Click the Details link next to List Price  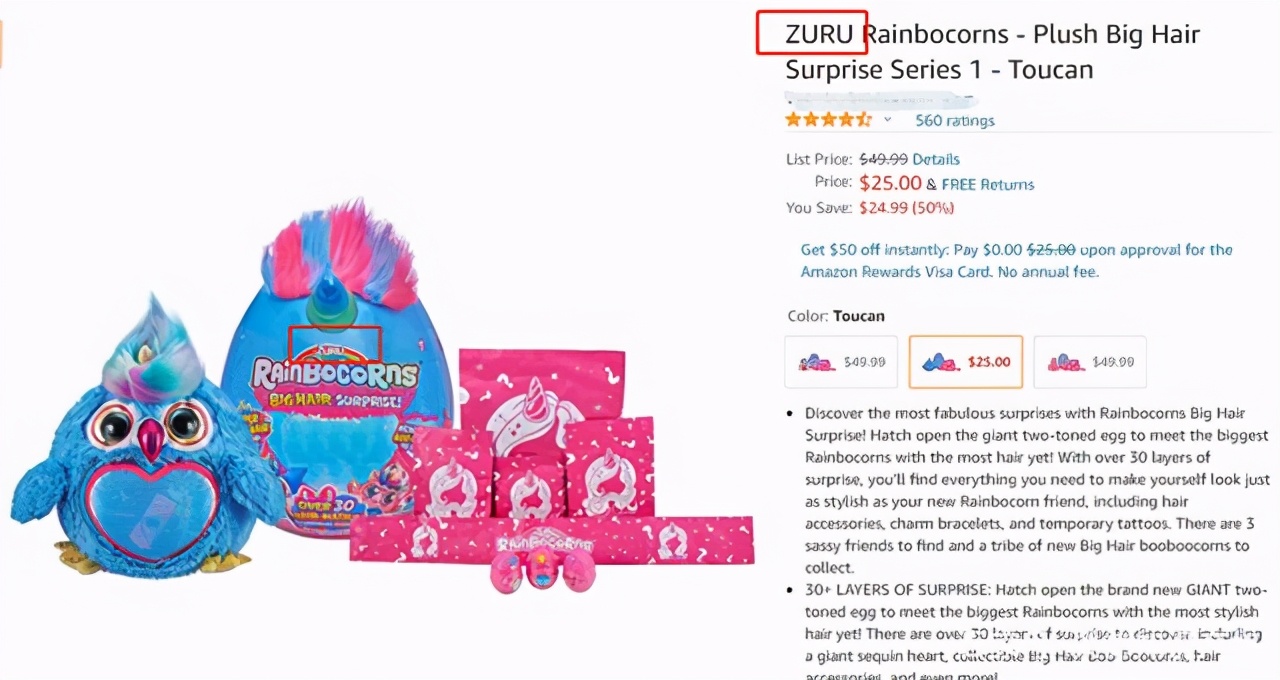935,159
